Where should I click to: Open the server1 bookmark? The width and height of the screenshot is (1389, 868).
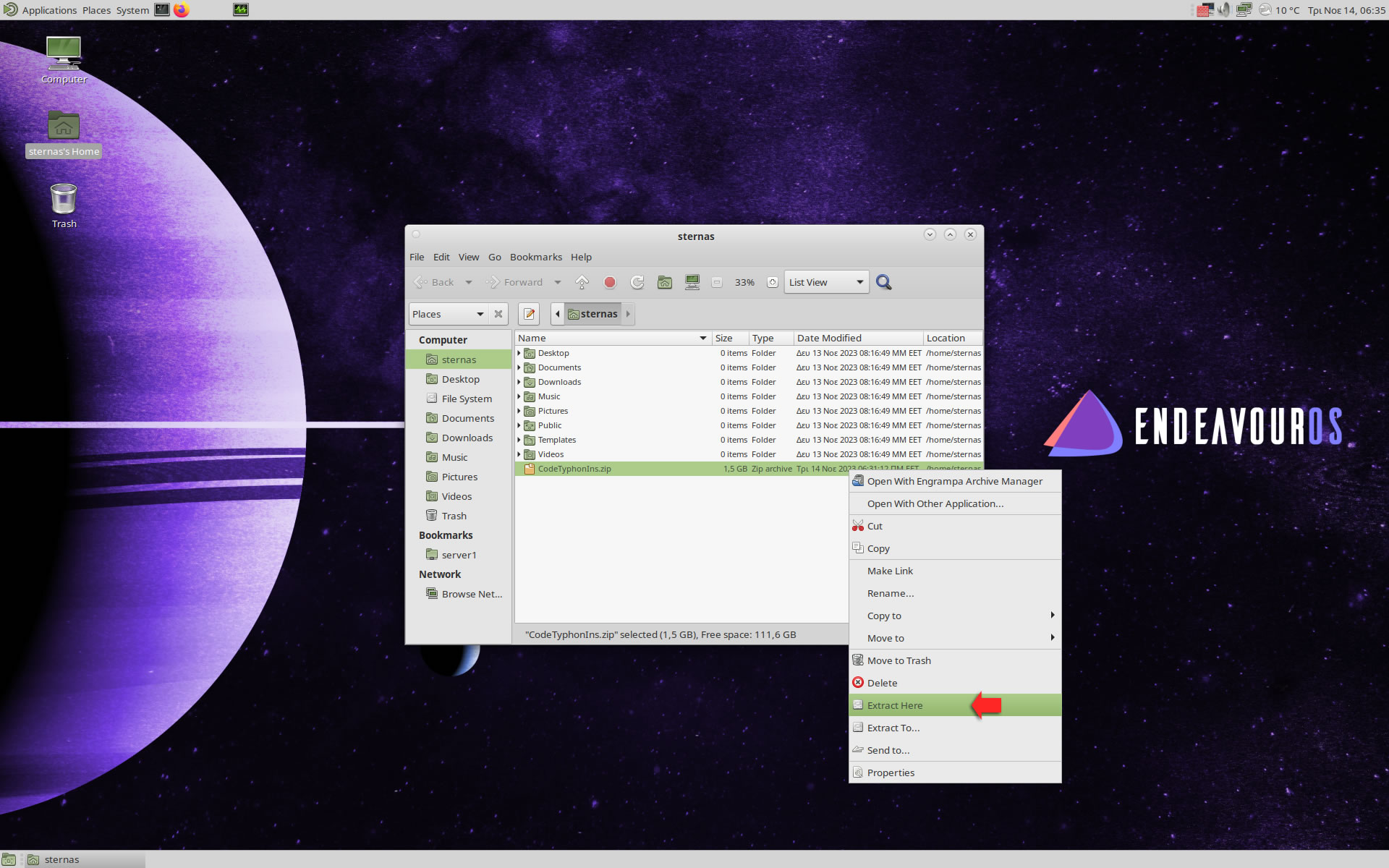point(459,555)
